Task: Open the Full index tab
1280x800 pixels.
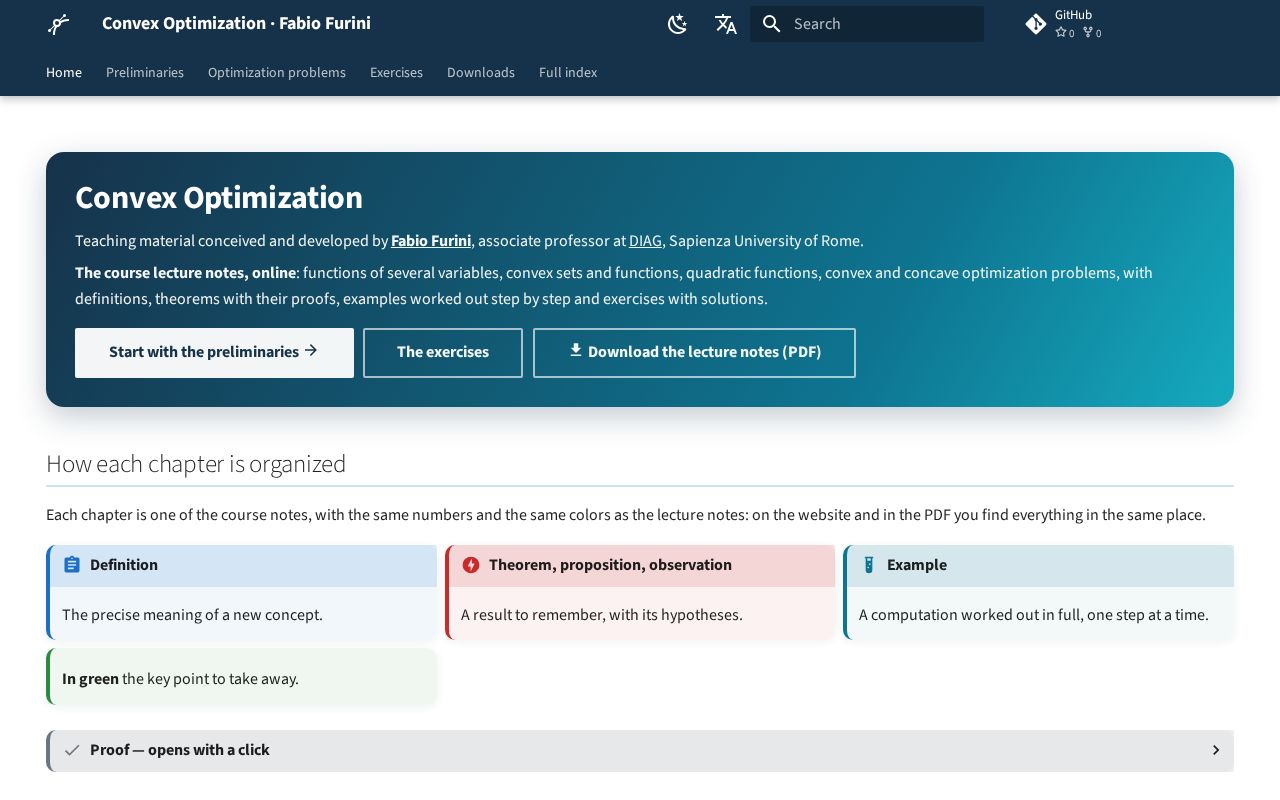Action: 568,72
